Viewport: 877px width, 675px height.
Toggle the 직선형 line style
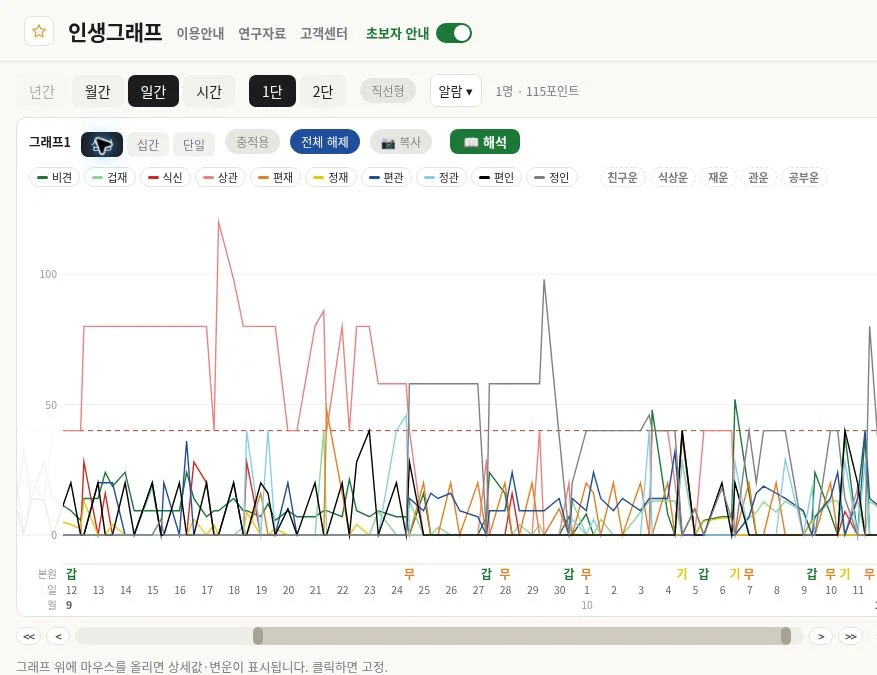pyautogui.click(x=388, y=91)
